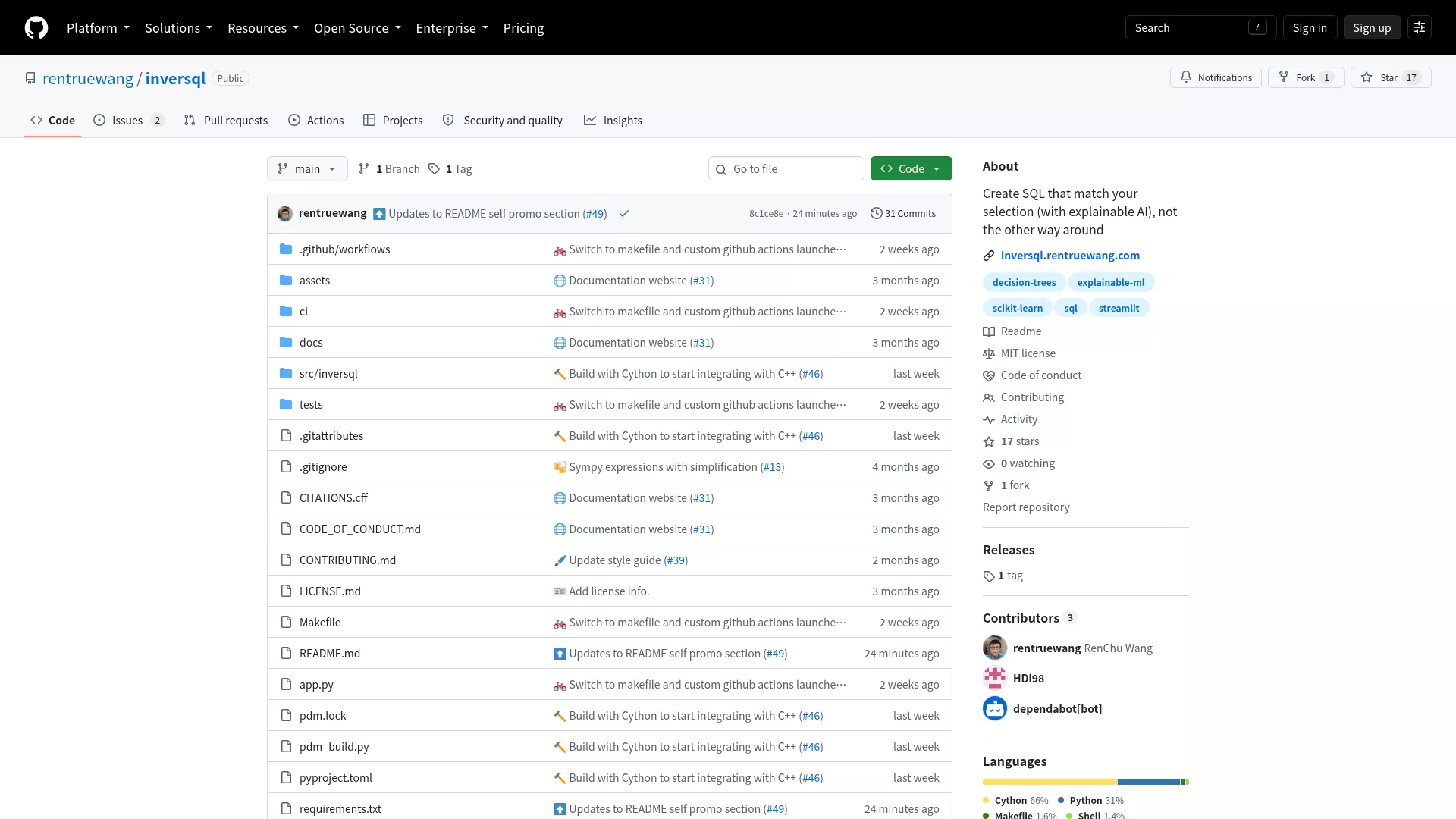Click the scikit-learn topic tag
Screen dimensions: 1456x819
point(1018,309)
